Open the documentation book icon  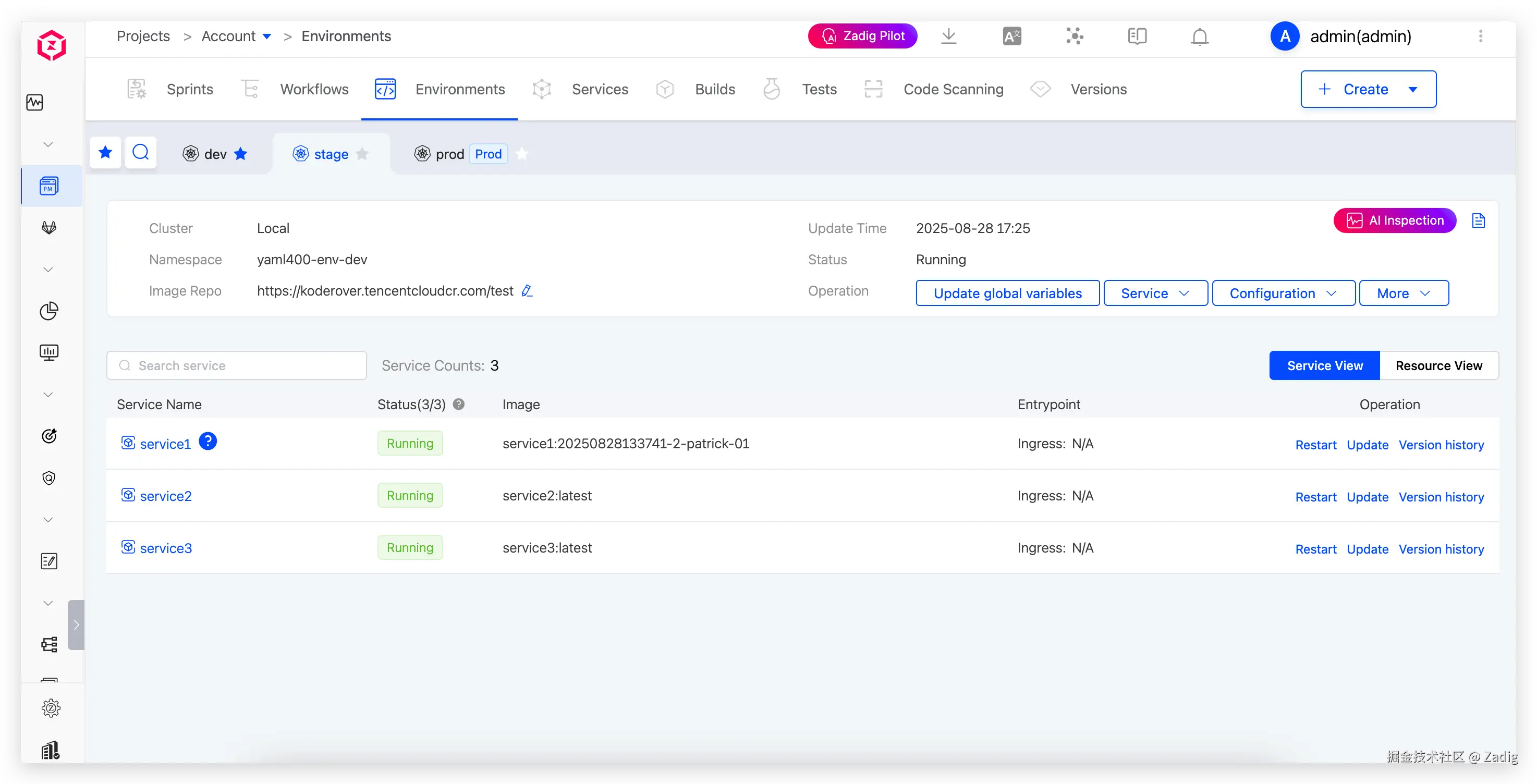(x=1137, y=36)
